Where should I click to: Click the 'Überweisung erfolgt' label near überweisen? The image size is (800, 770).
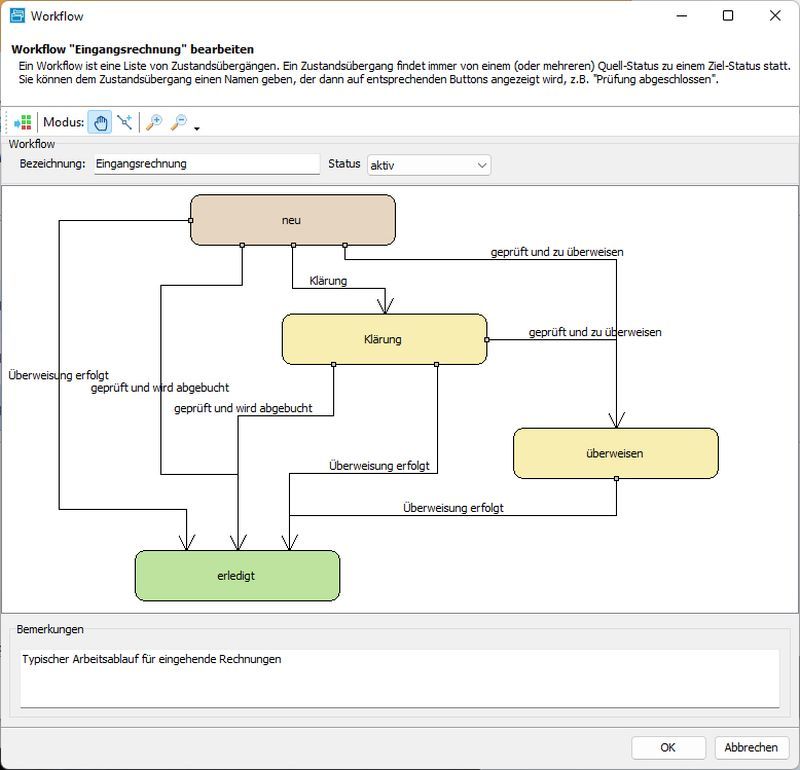click(455, 507)
